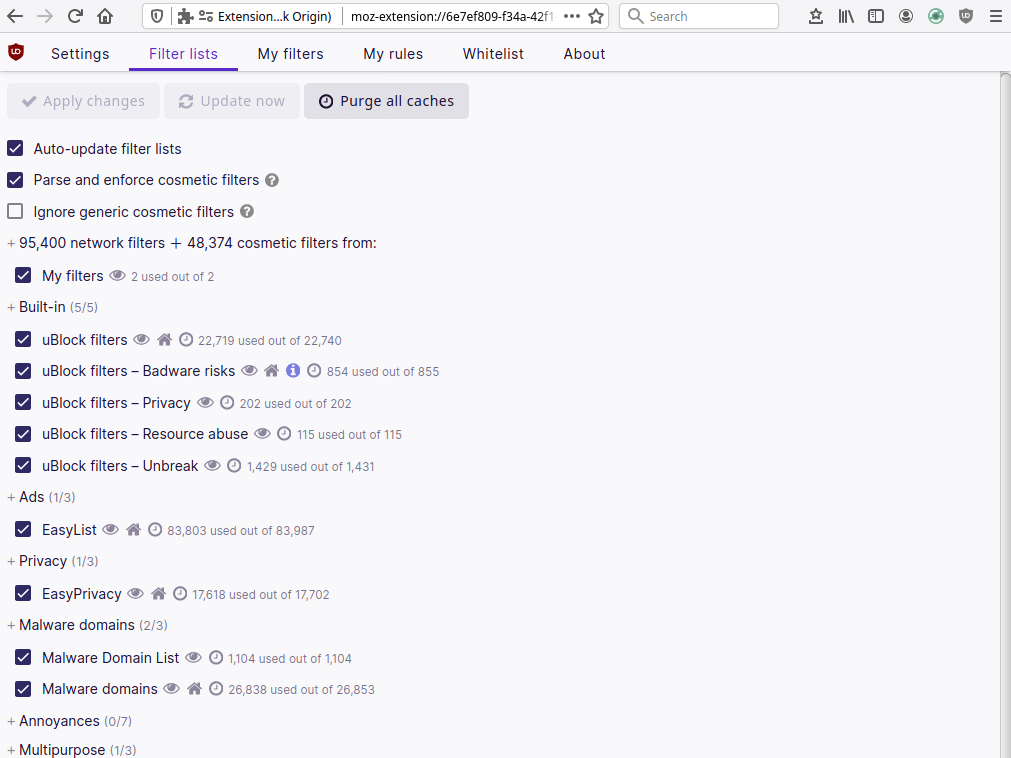
Task: Select the Filter lists tab
Action: (x=183, y=53)
